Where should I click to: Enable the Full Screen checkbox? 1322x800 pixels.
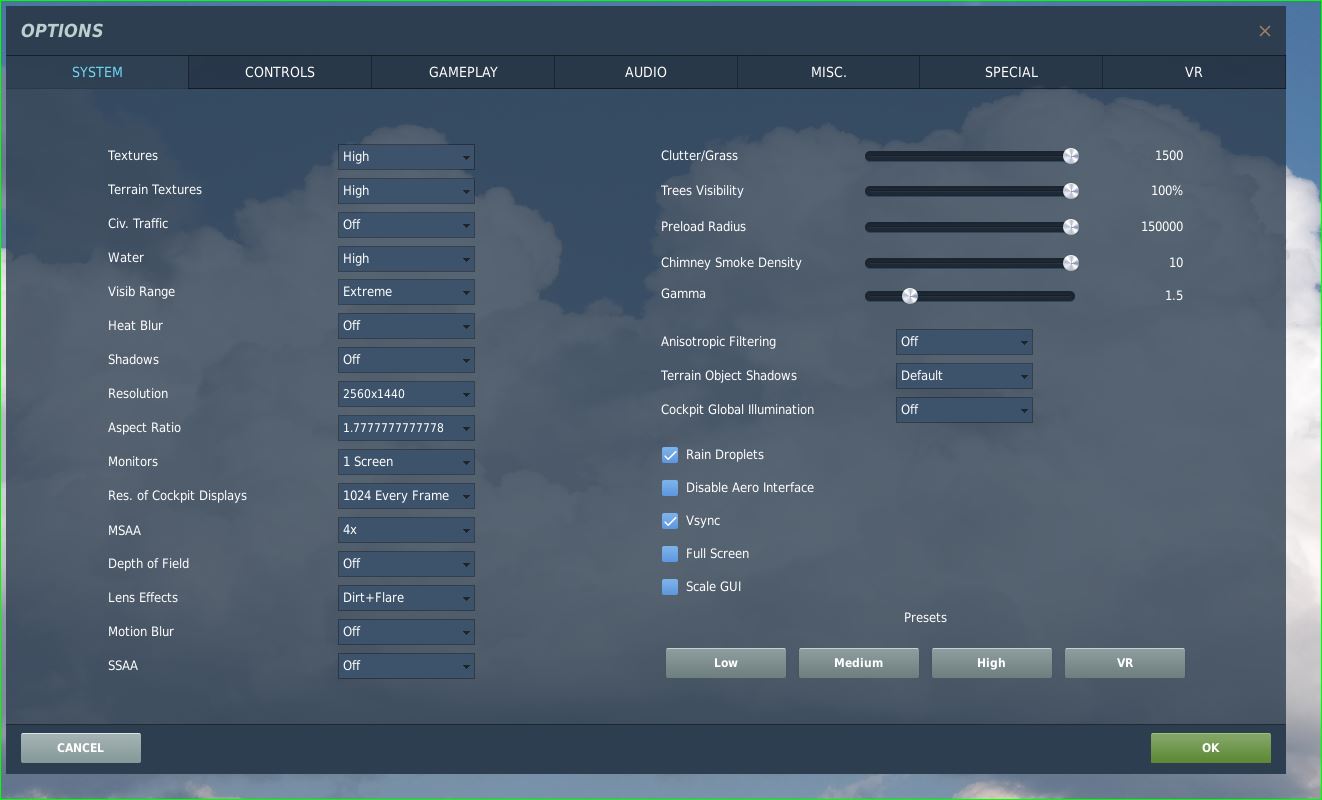670,554
